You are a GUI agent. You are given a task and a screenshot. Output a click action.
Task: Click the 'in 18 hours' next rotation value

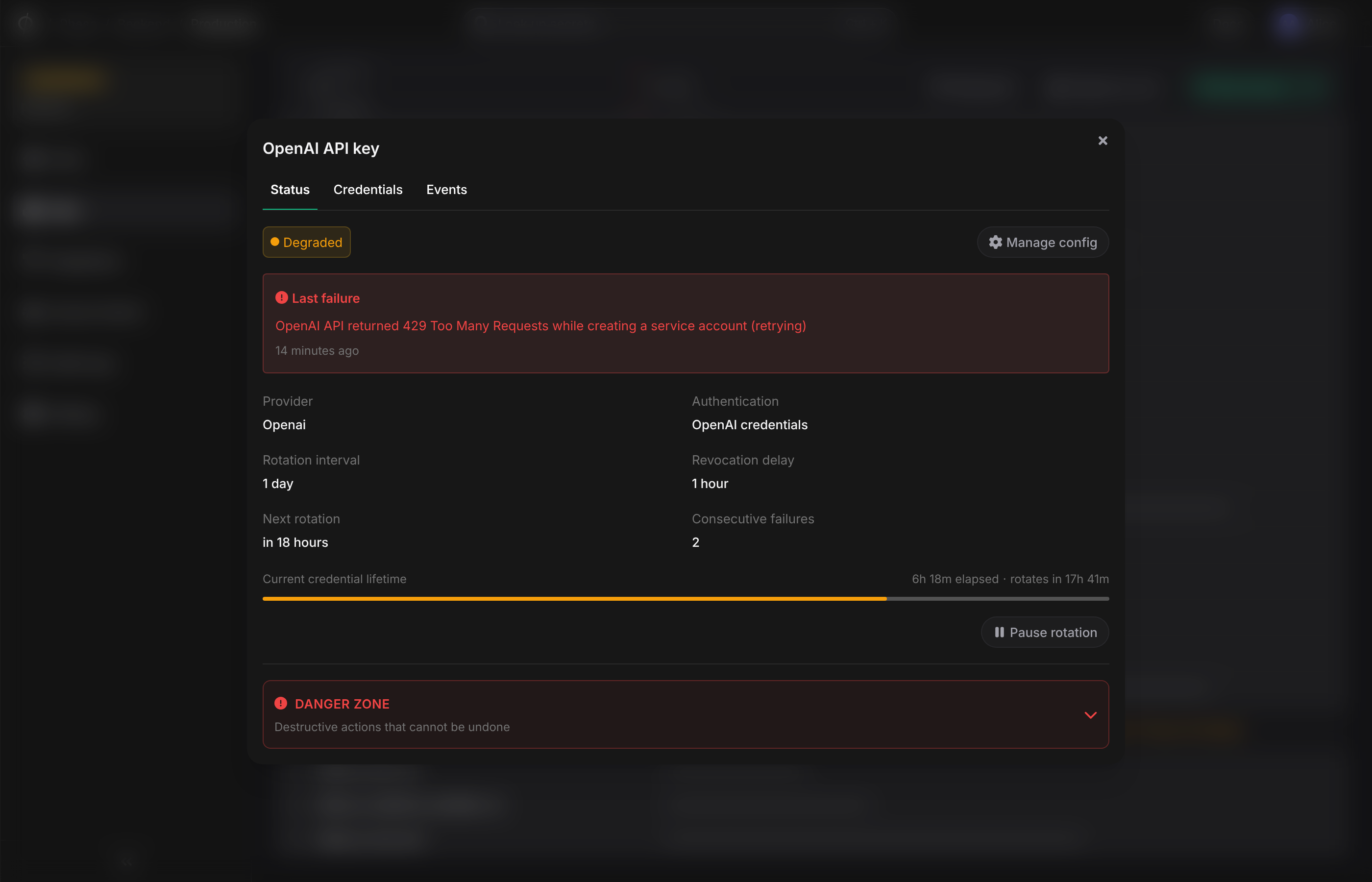[295, 542]
